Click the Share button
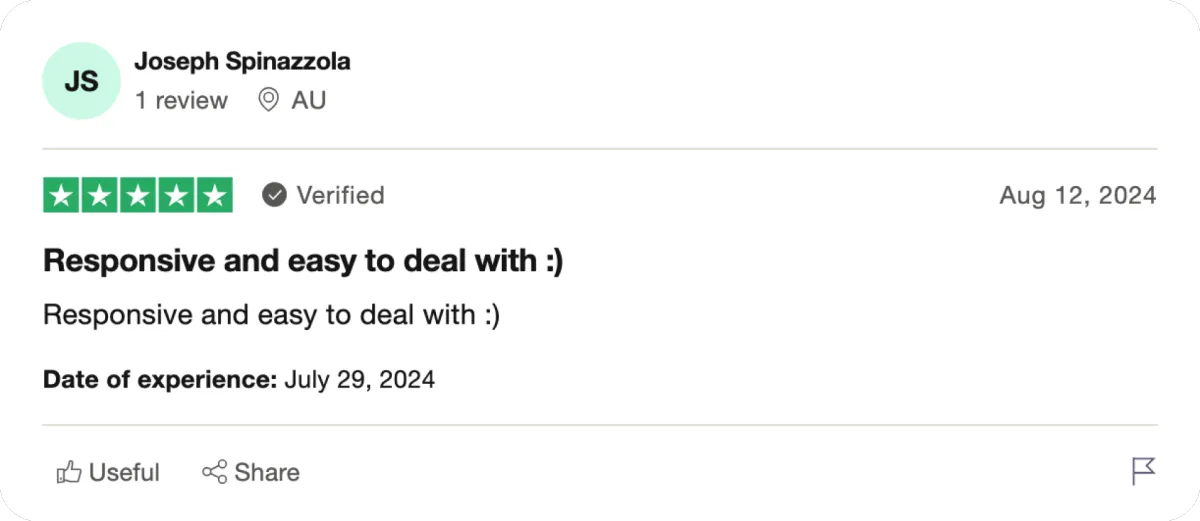Screen dimensions: 1200x521 [x=250, y=472]
